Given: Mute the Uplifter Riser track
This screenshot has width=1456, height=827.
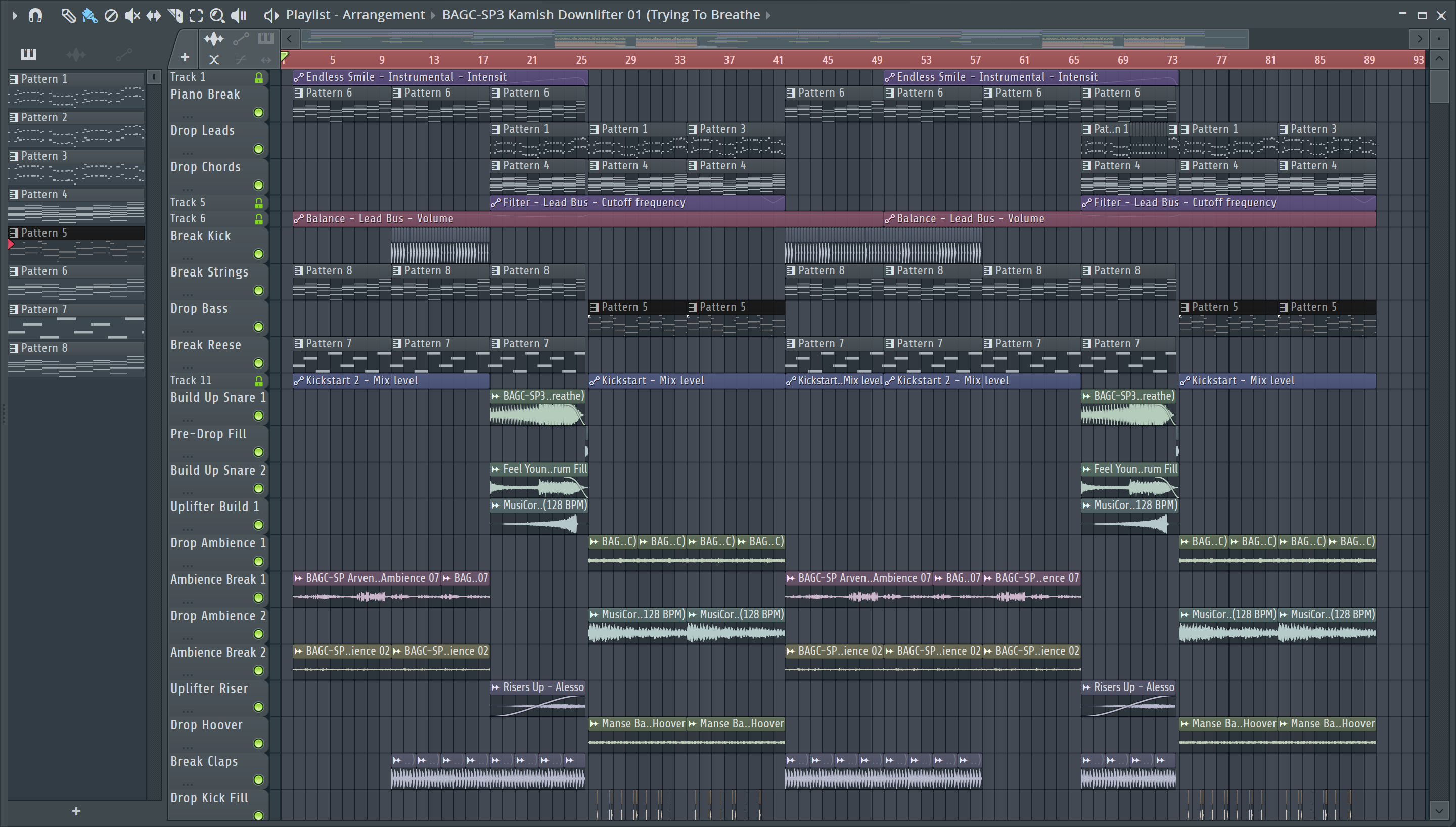Looking at the screenshot, I should pyautogui.click(x=258, y=707).
